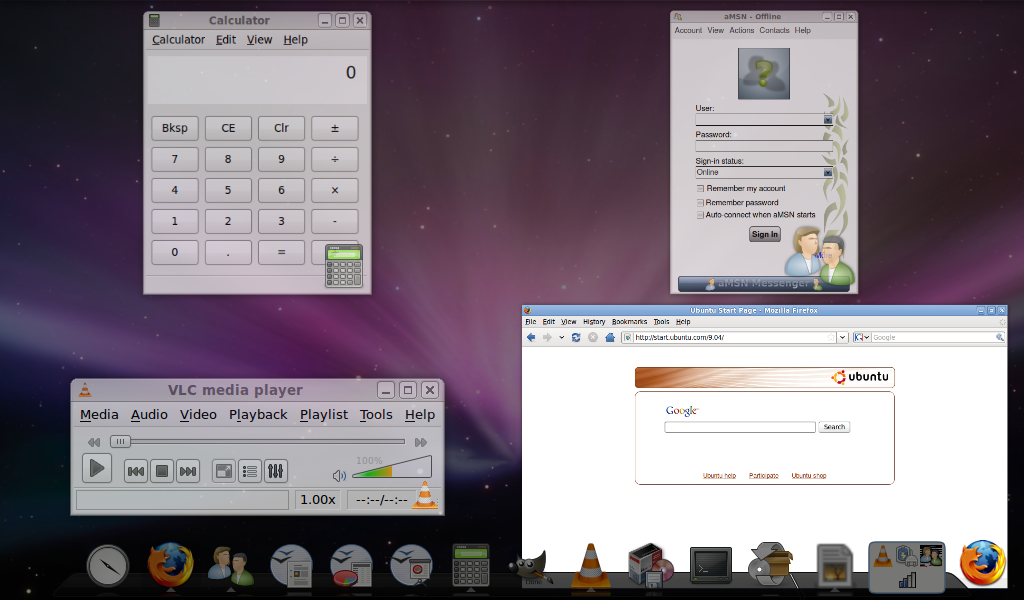Screen dimensions: 1024x600
Task: Click VLC's previous track button
Action: 136,471
